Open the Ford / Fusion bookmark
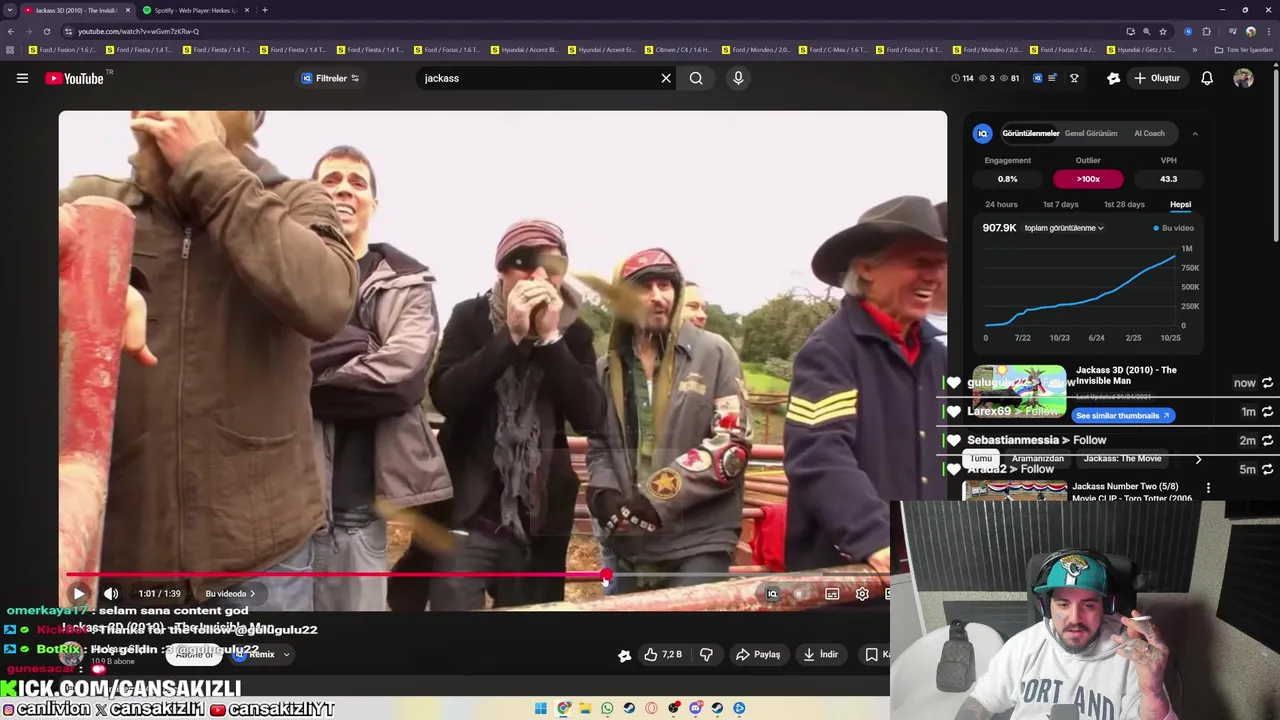This screenshot has width=1280, height=720. coord(63,50)
